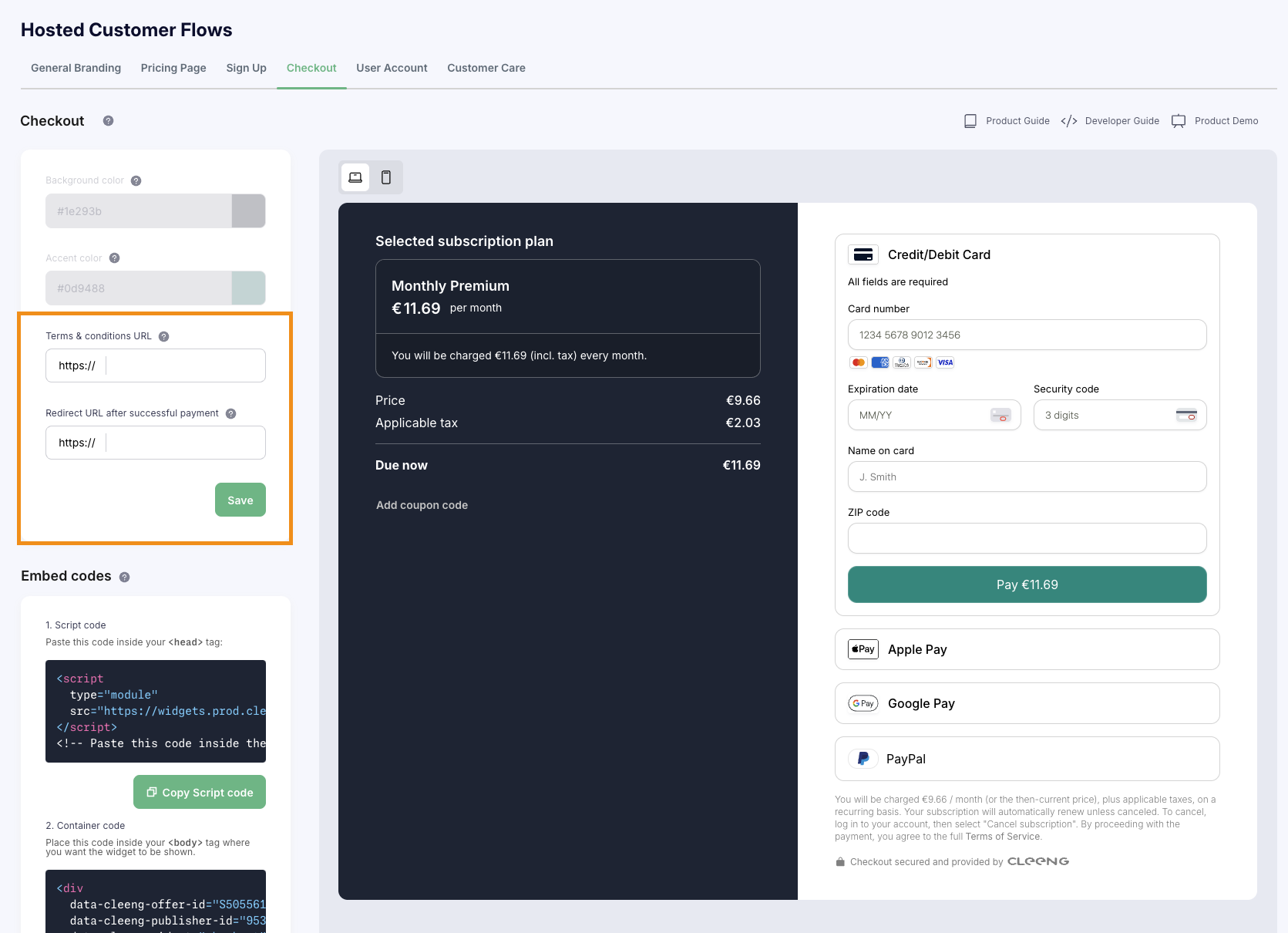Click the Name on card field
Image resolution: width=1288 pixels, height=933 pixels.
click(x=1027, y=477)
